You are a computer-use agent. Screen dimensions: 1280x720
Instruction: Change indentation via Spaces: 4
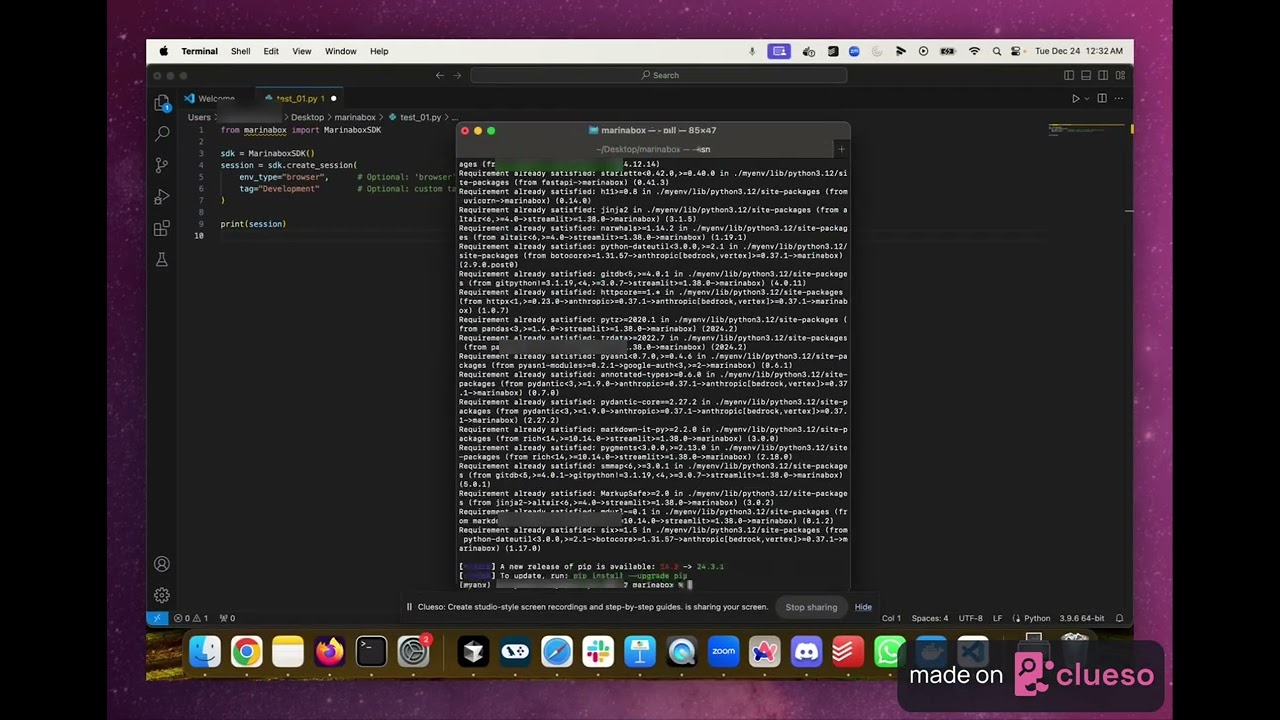coord(930,618)
